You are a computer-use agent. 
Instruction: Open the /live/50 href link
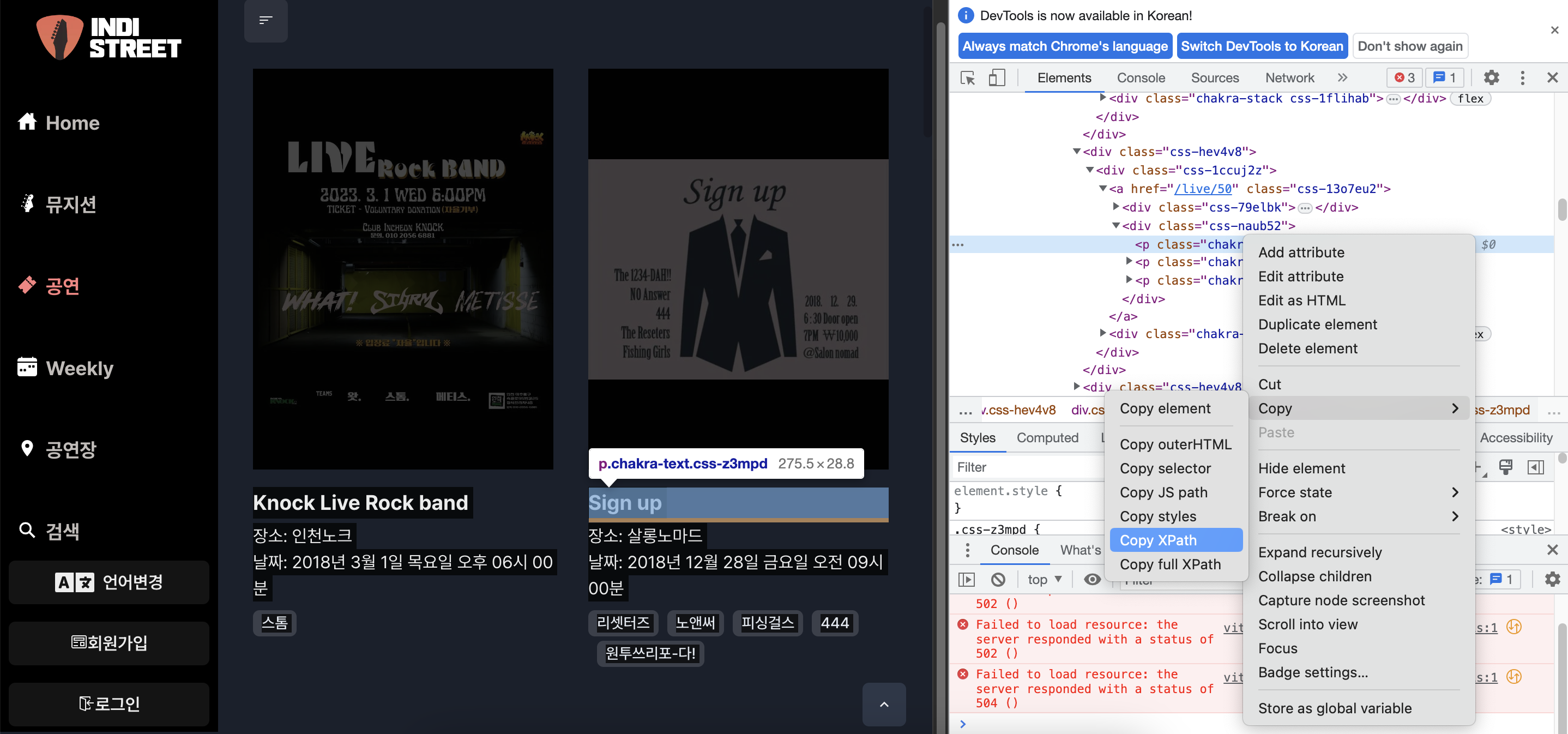[x=1202, y=189]
